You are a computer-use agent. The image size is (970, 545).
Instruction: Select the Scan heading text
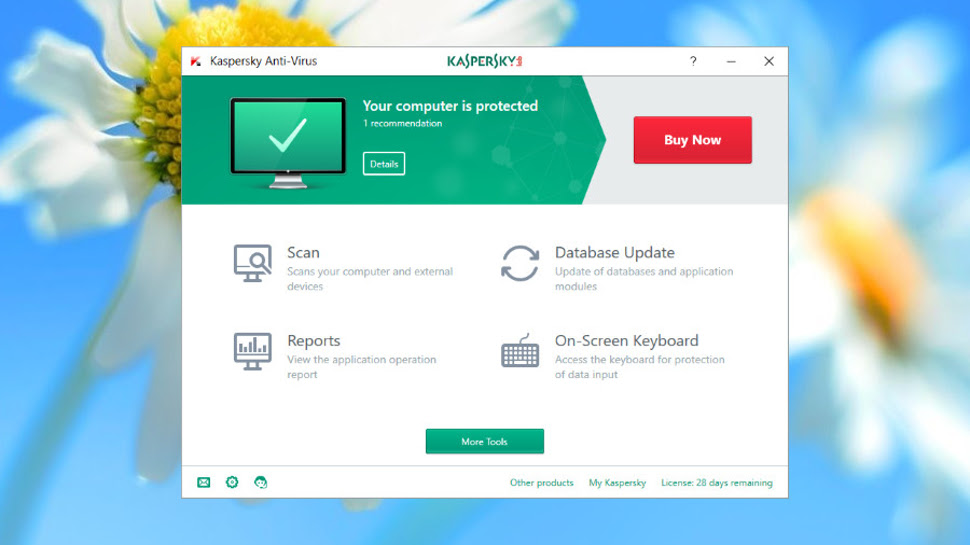[x=303, y=252]
